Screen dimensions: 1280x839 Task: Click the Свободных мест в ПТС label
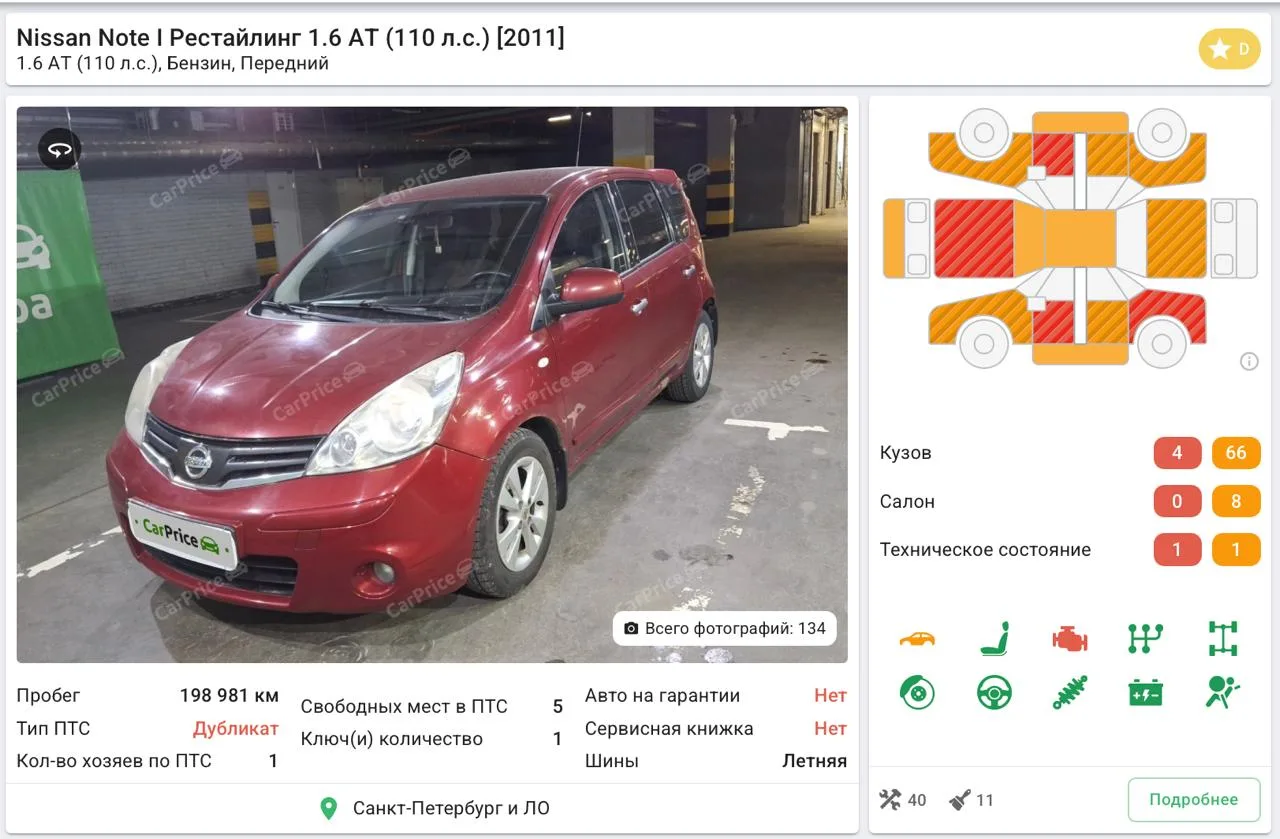tap(404, 706)
